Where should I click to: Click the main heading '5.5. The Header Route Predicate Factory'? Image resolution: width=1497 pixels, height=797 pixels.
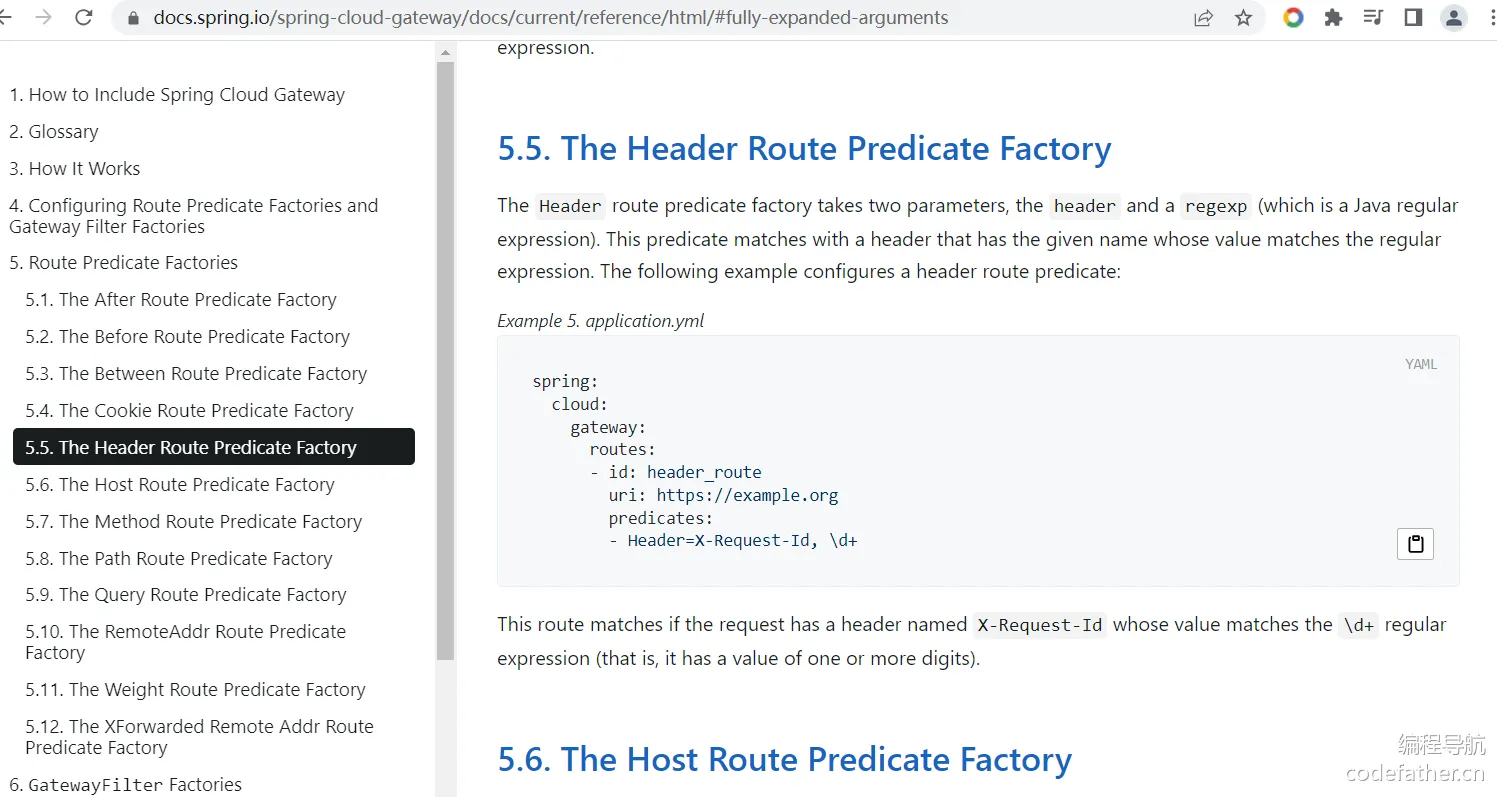805,149
